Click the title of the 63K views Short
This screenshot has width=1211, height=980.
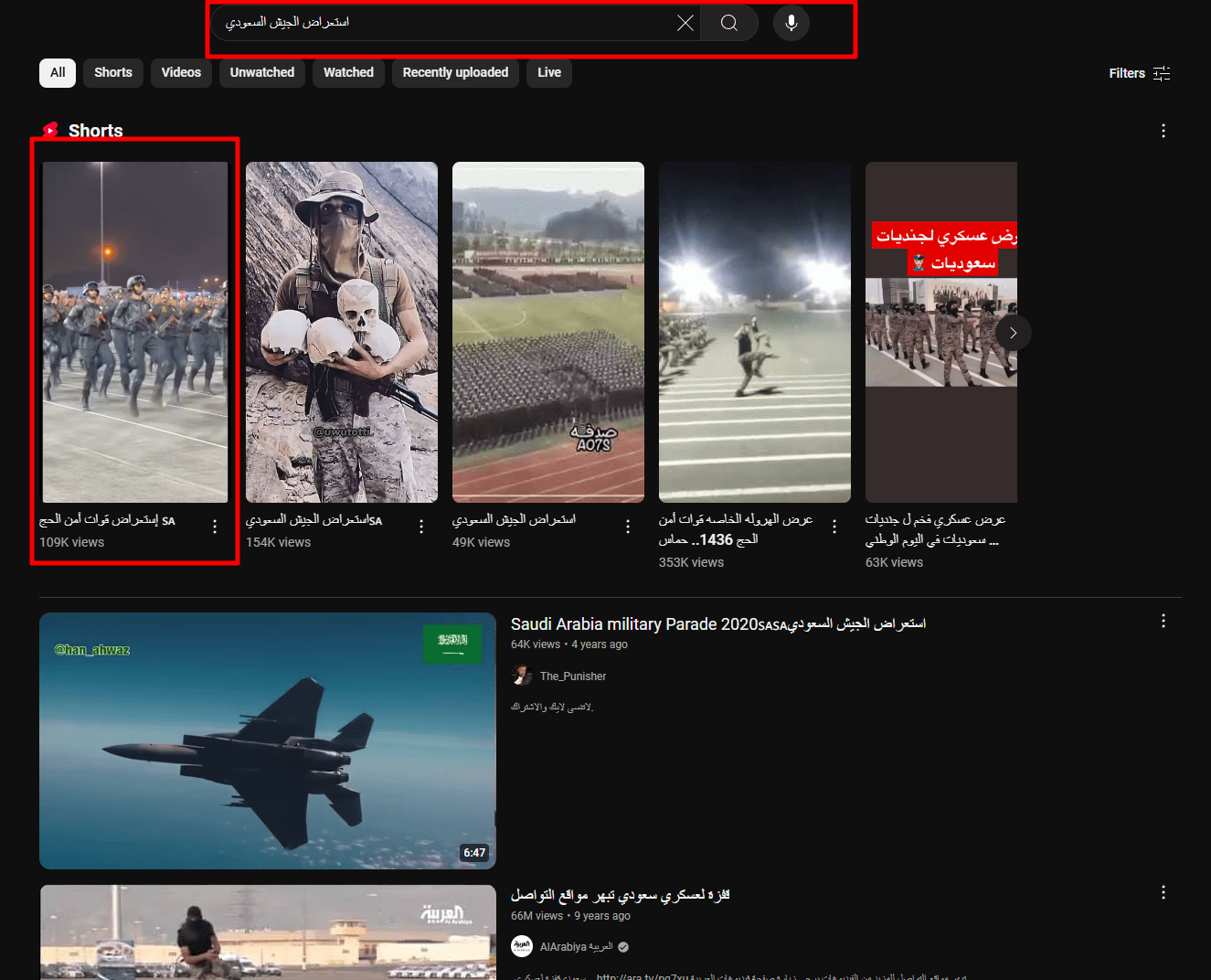[x=935, y=529]
